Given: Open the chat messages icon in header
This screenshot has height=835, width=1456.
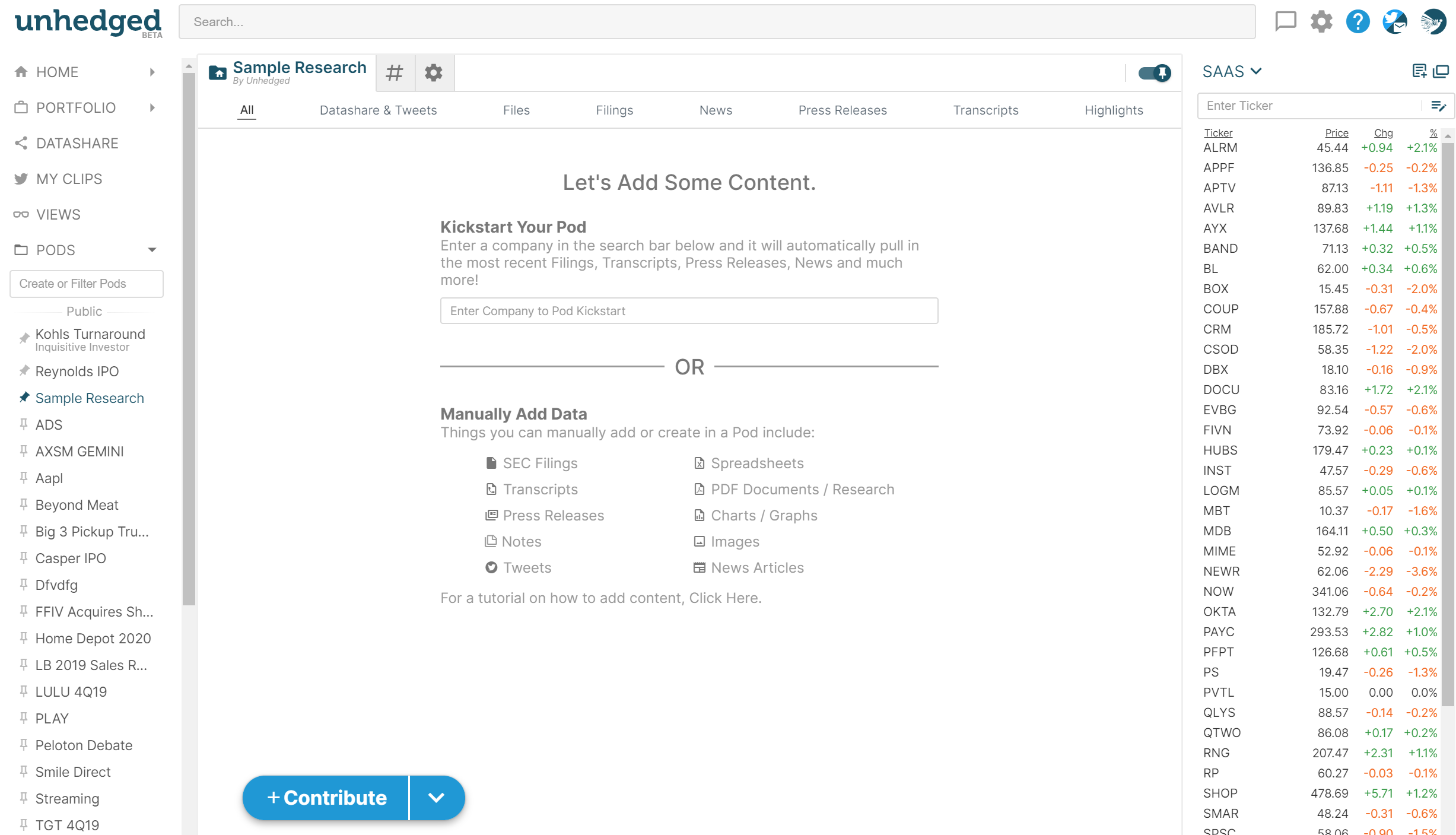Looking at the screenshot, I should 1285,21.
